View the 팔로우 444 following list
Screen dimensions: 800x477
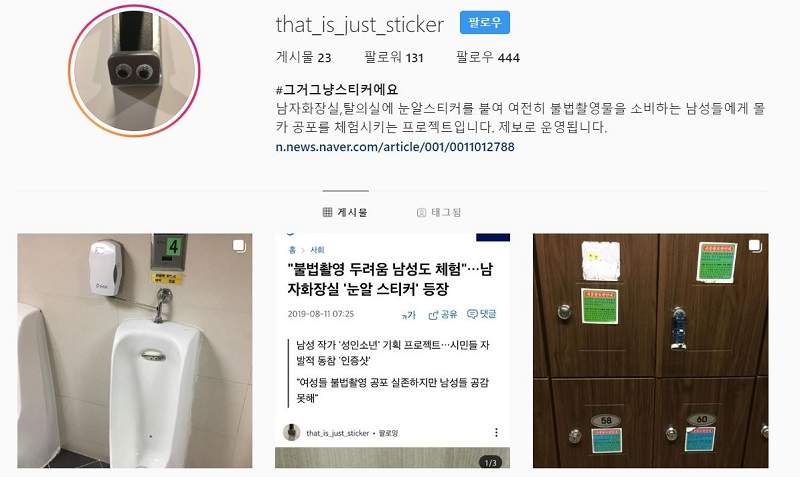[x=488, y=57]
